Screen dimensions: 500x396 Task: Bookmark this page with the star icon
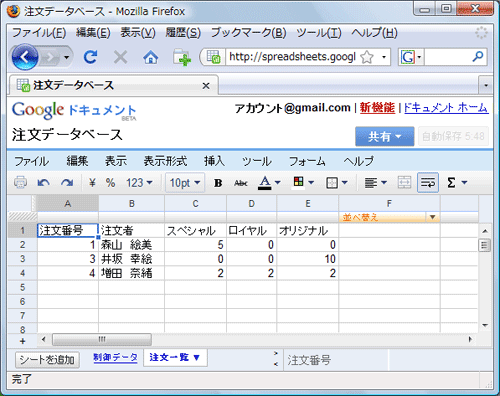(x=367, y=57)
